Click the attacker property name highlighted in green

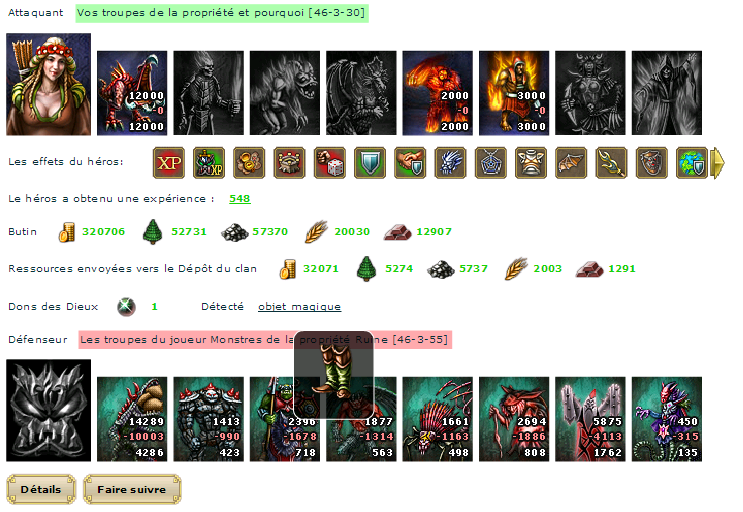pos(222,13)
